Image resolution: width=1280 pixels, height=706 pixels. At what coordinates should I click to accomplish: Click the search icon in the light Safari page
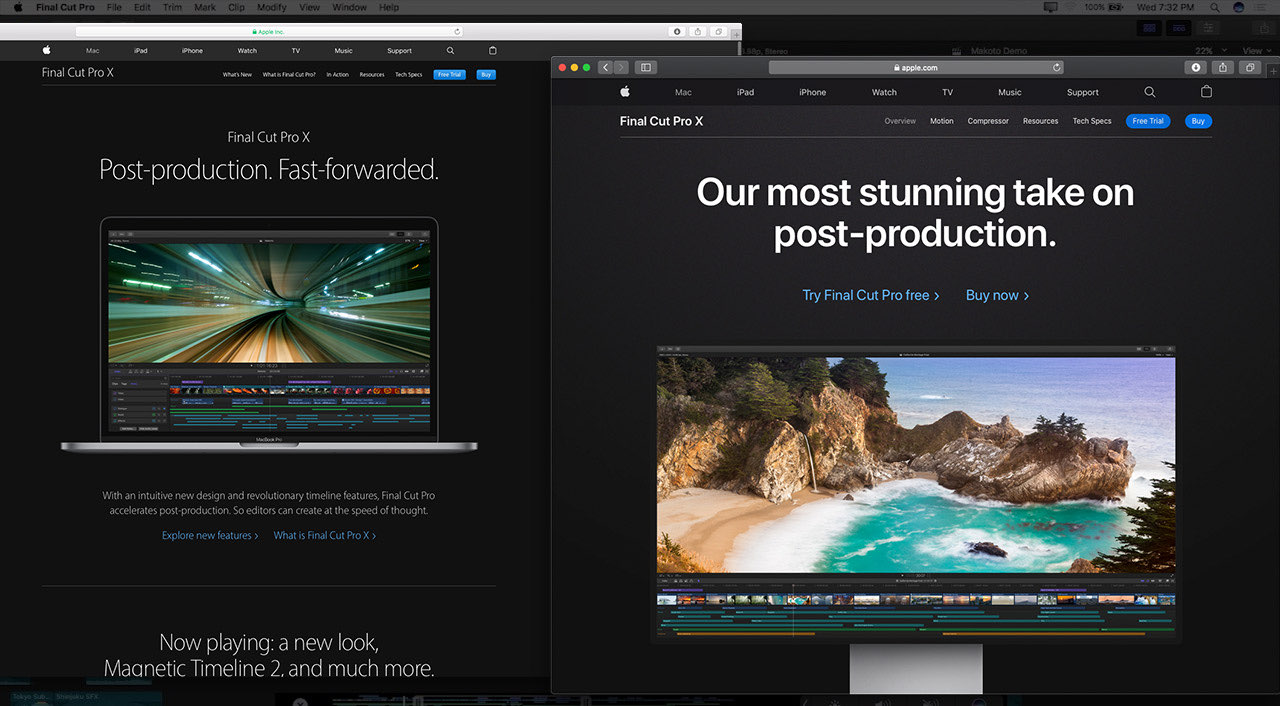451,50
